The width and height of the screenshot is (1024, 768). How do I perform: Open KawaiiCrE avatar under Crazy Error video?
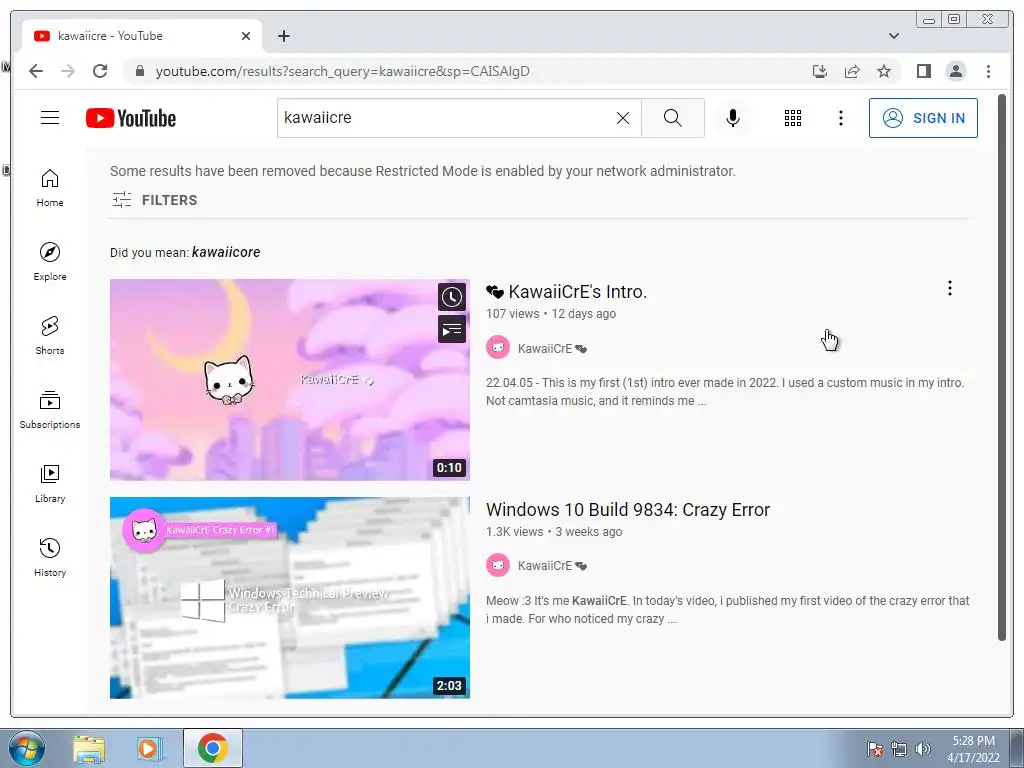[x=498, y=565]
